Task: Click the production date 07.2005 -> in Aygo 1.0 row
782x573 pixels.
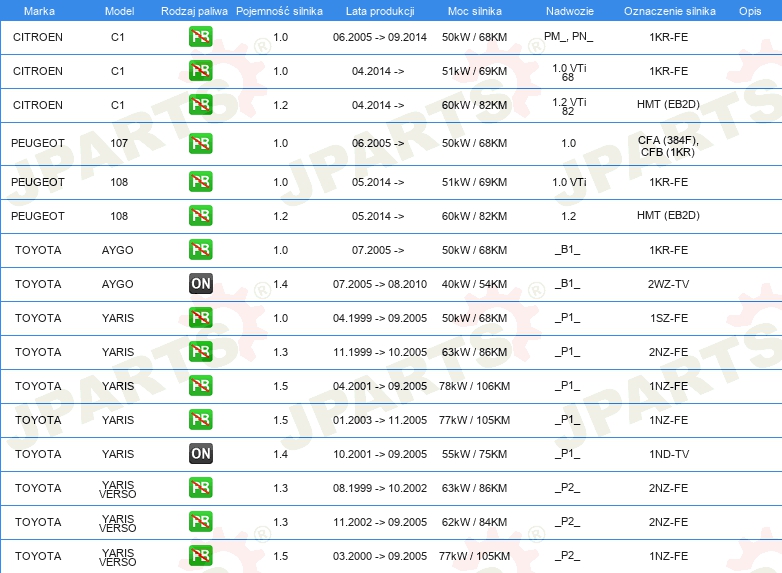Action: click(x=378, y=250)
